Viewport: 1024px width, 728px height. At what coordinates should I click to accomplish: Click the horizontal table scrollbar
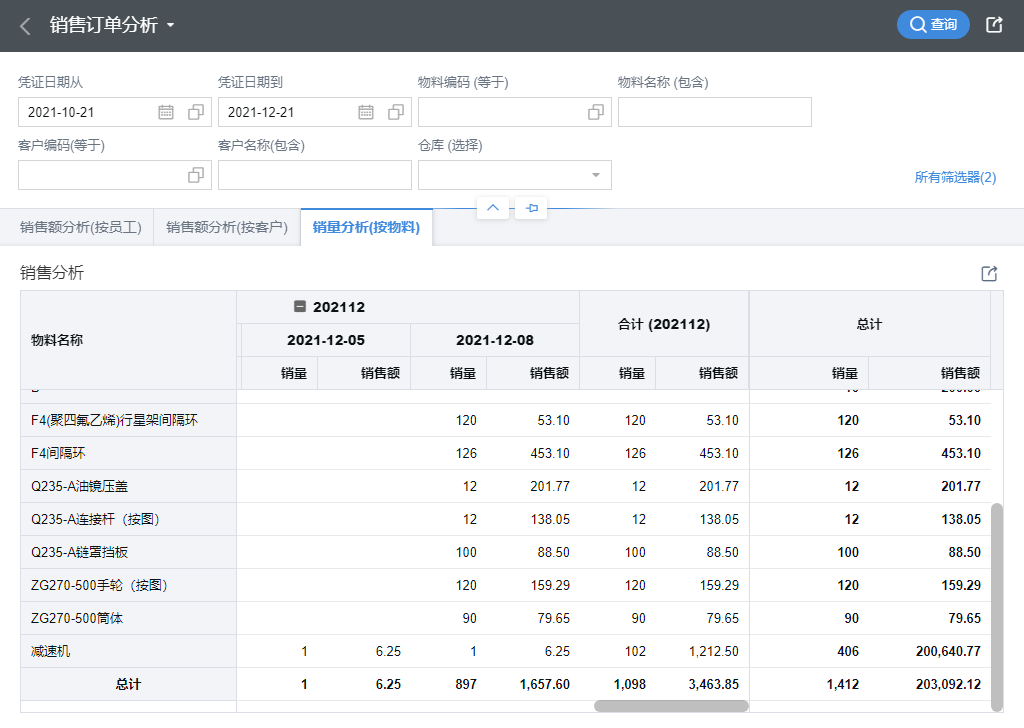click(x=671, y=706)
